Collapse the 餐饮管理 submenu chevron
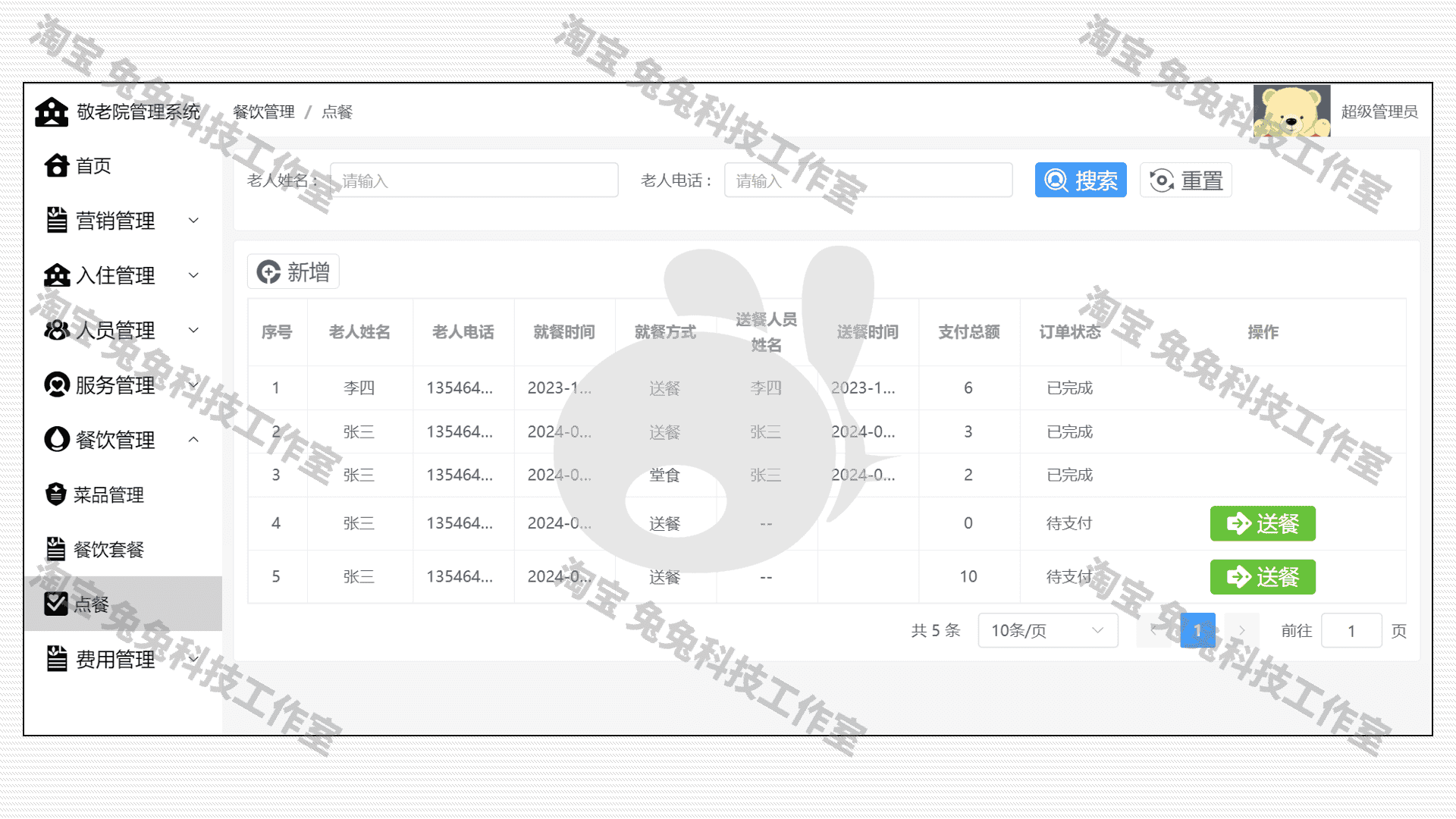 click(x=193, y=439)
